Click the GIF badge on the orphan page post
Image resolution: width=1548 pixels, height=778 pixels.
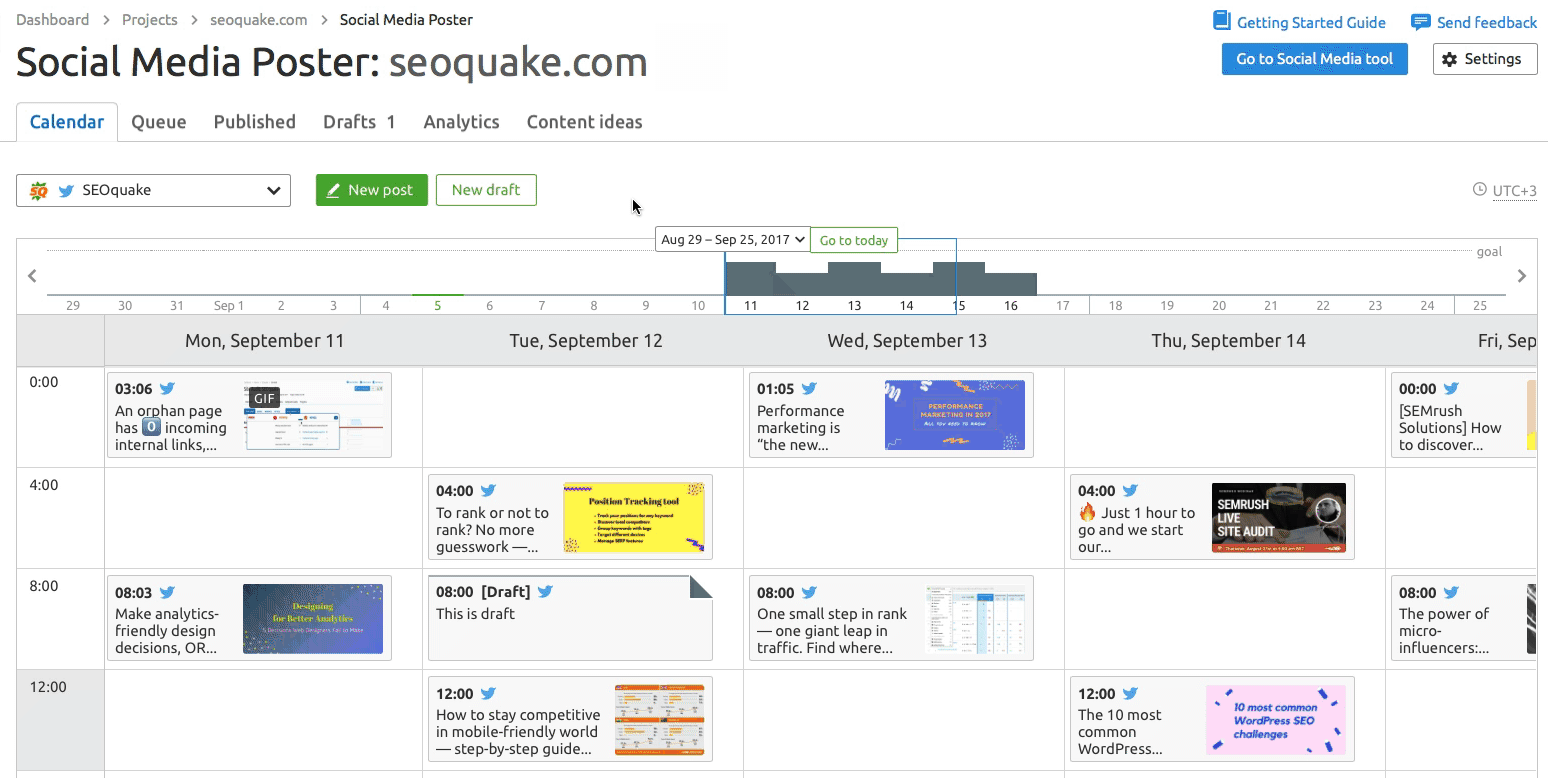click(x=264, y=398)
